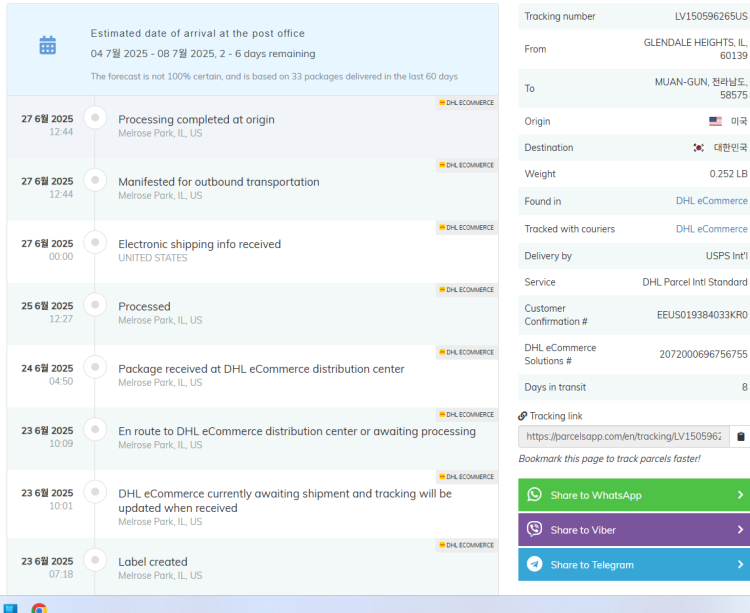Click DHL eCommerce badge on Label created event
The height and width of the screenshot is (613, 750).
pos(466,545)
